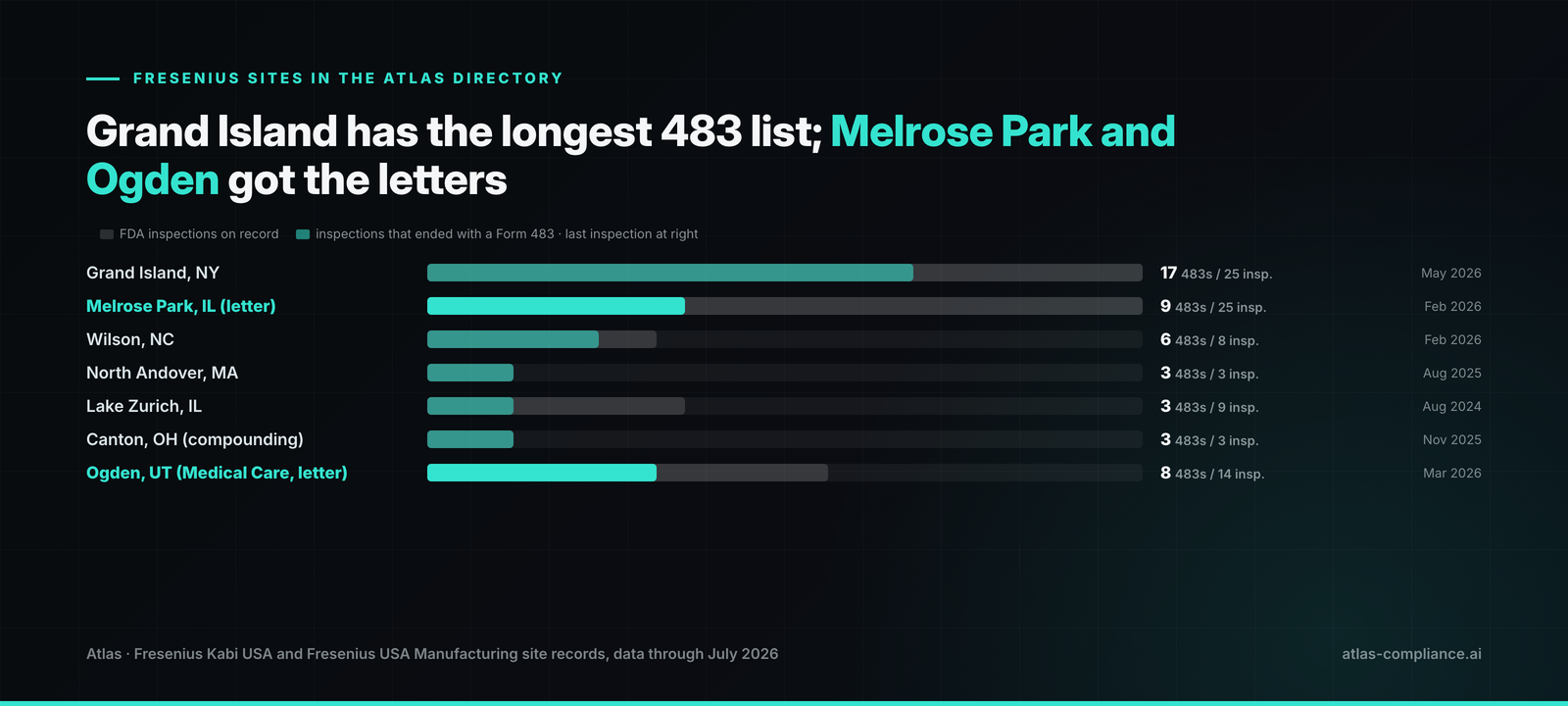Open the Ogden, UT (Medical Care, letter) label
Screen dimensions: 1568x706
point(217,473)
